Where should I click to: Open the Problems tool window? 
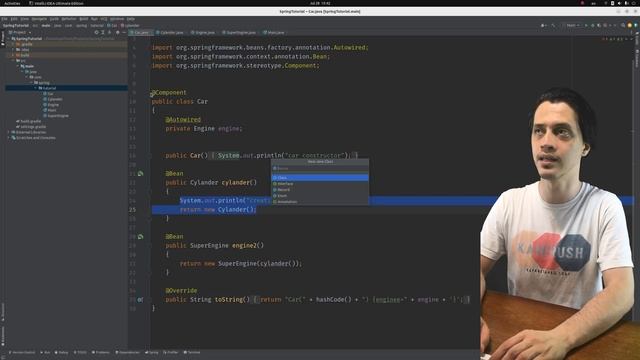101,352
